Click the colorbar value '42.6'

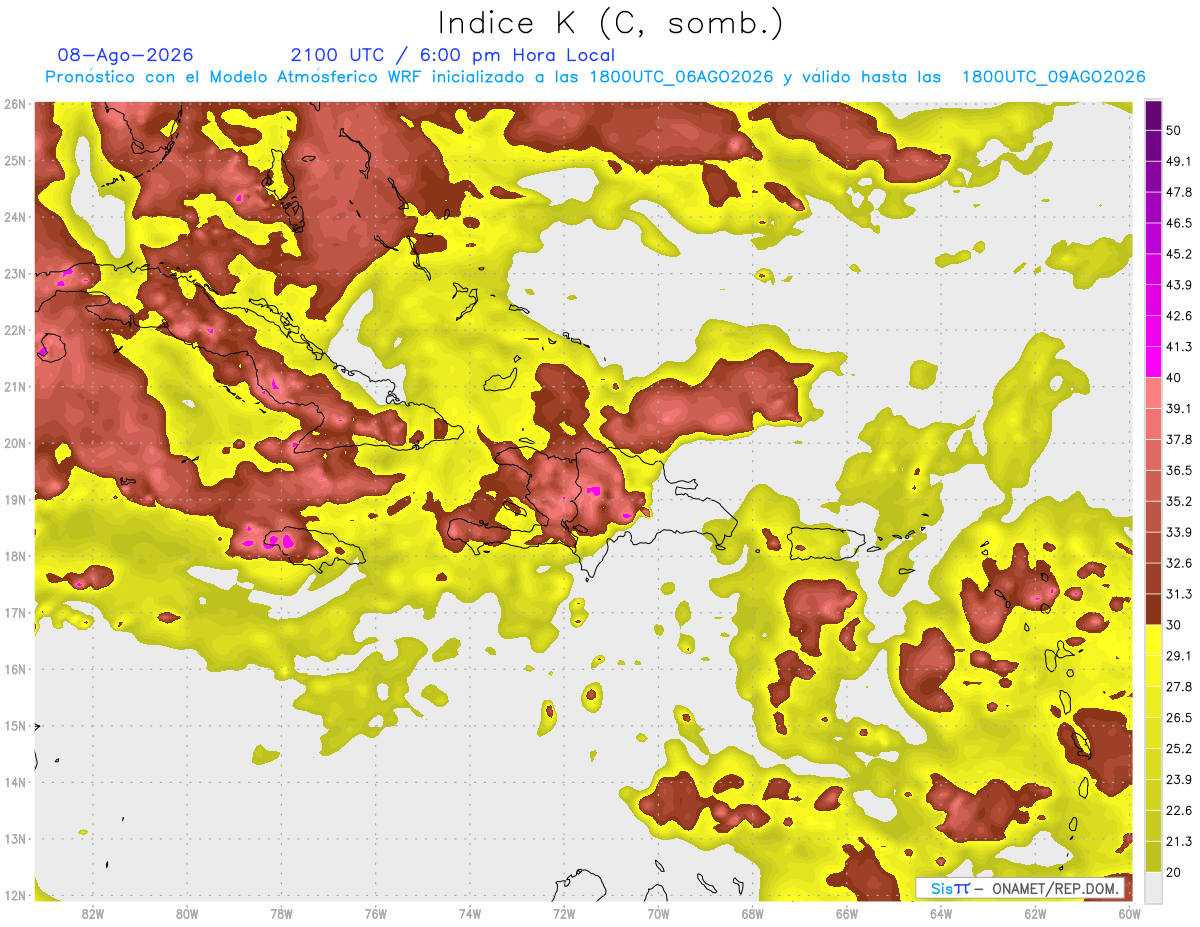click(x=1179, y=316)
